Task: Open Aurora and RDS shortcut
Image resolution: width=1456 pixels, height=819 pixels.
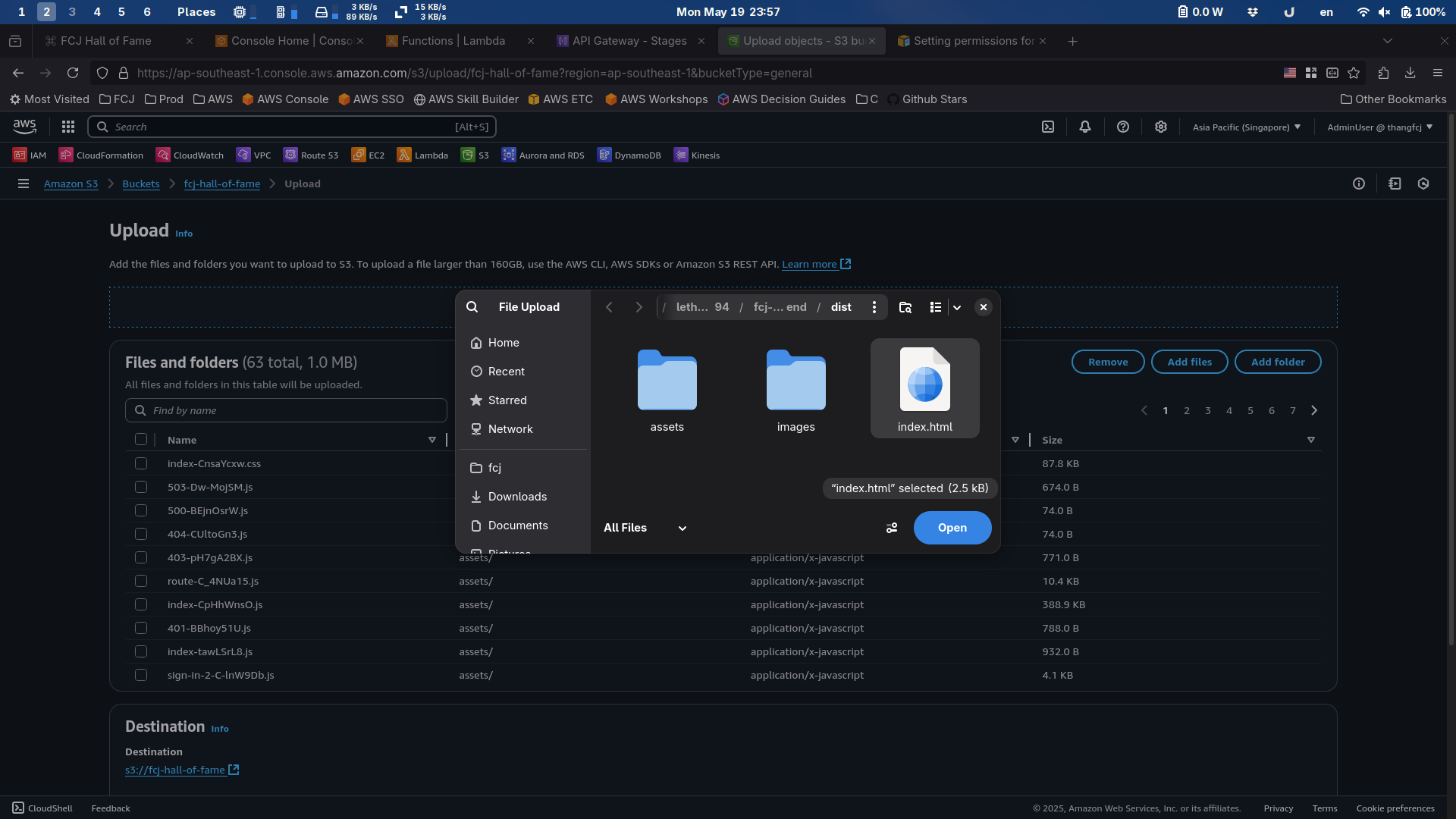Action: (543, 155)
